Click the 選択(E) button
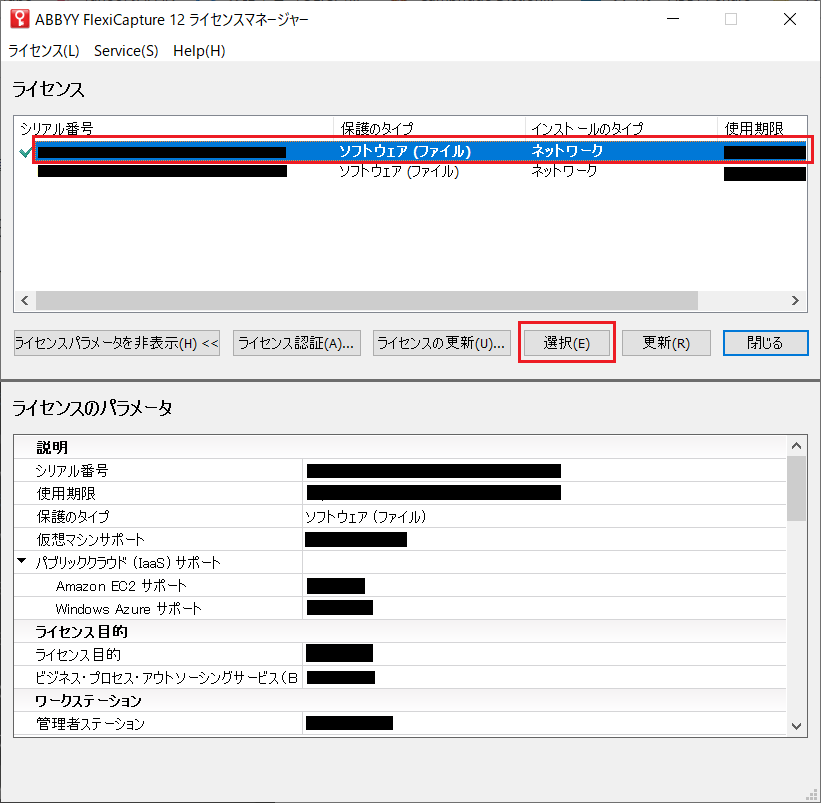Image resolution: width=821 pixels, height=803 pixels. [x=567, y=343]
